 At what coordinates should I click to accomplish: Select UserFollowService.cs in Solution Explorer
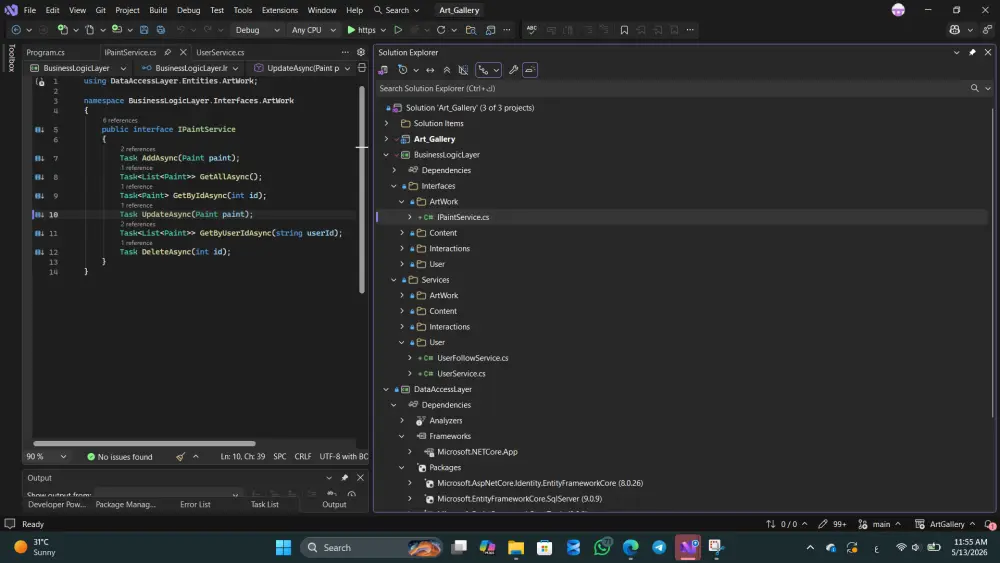(x=473, y=358)
